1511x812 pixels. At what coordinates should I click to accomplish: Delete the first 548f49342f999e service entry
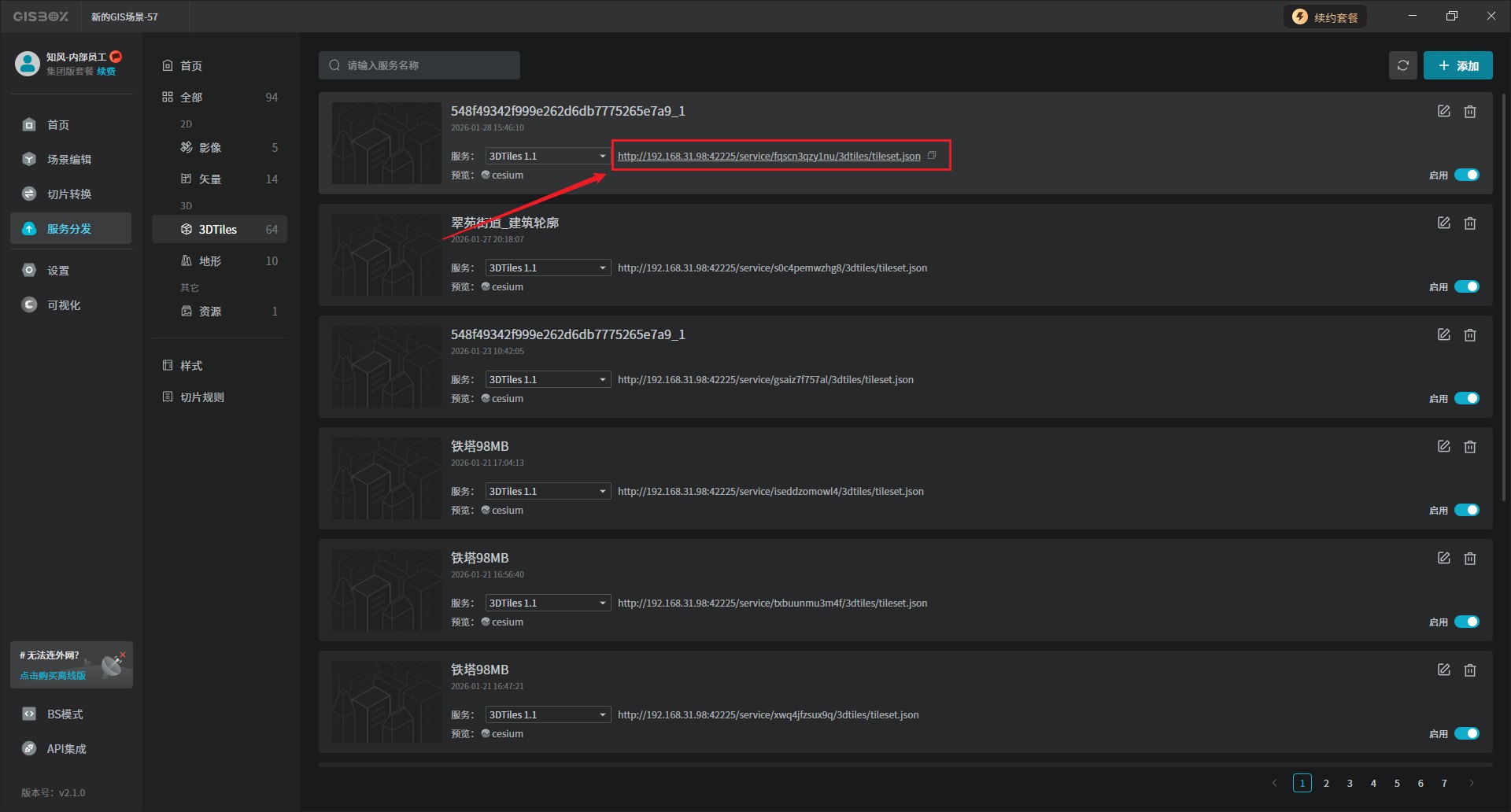tap(1469, 112)
